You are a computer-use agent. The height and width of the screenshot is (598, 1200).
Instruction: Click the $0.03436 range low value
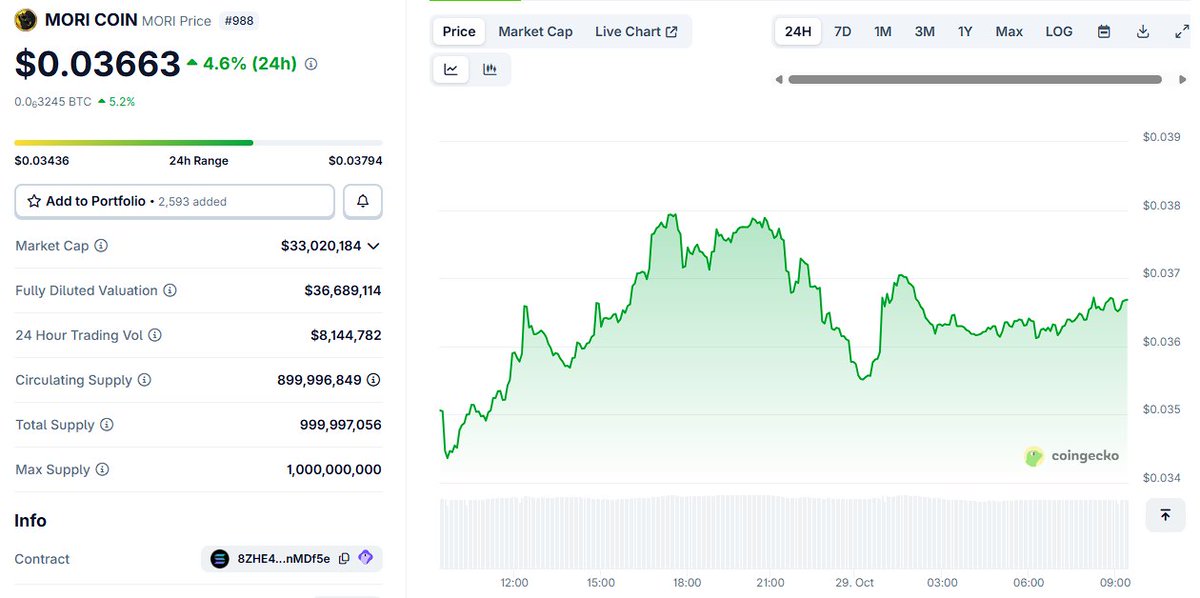(x=42, y=161)
